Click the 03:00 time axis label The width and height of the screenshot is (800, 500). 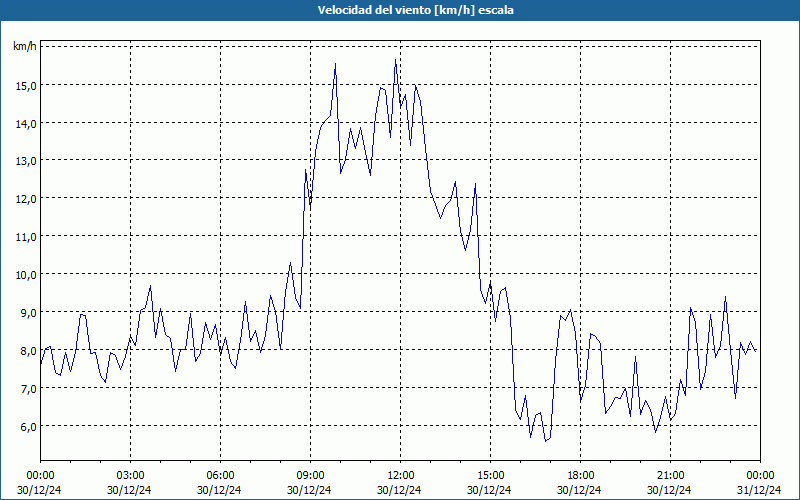pos(130,476)
